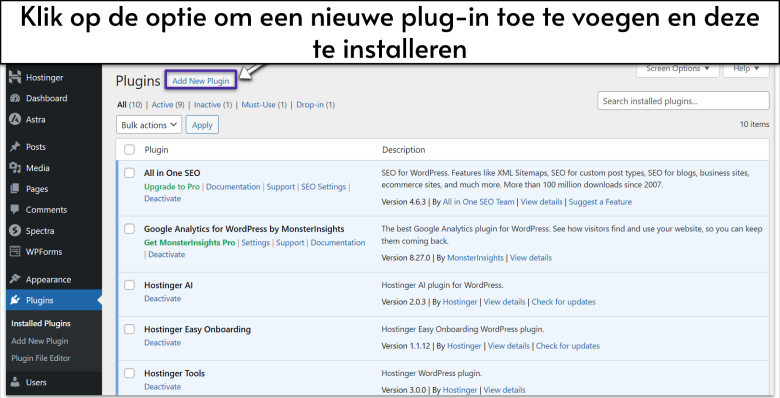Click the Media library icon

[15, 168]
